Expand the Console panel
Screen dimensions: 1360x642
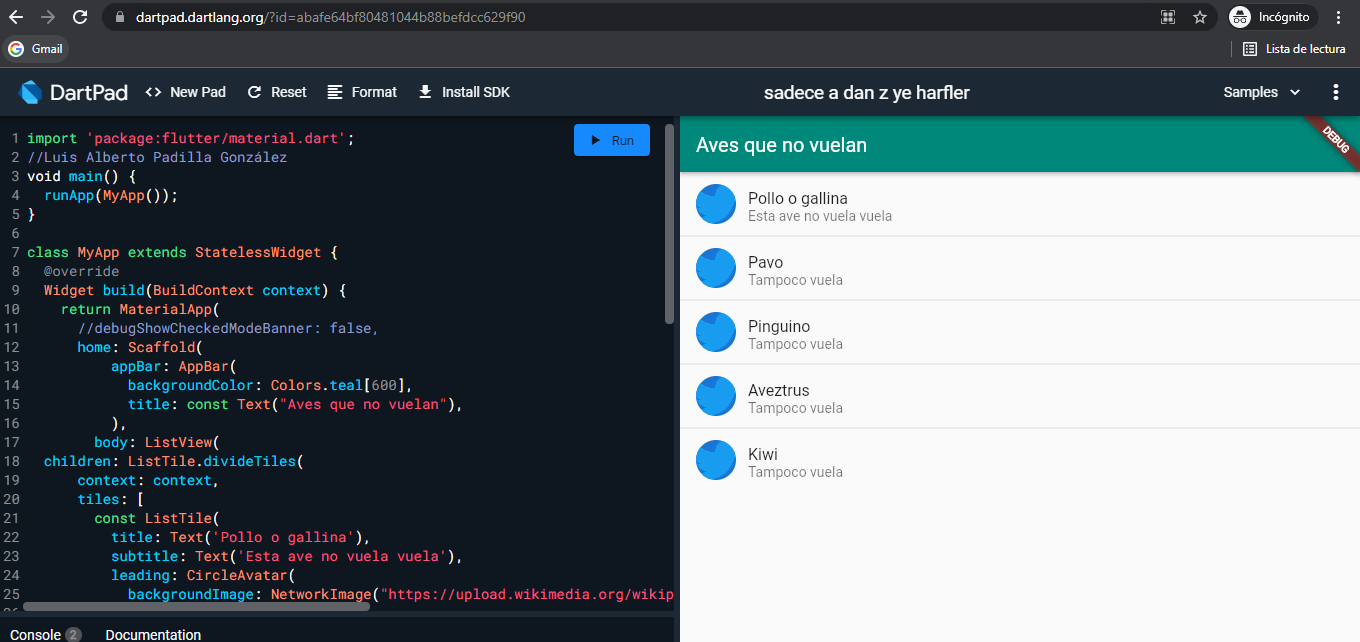pos(75,634)
